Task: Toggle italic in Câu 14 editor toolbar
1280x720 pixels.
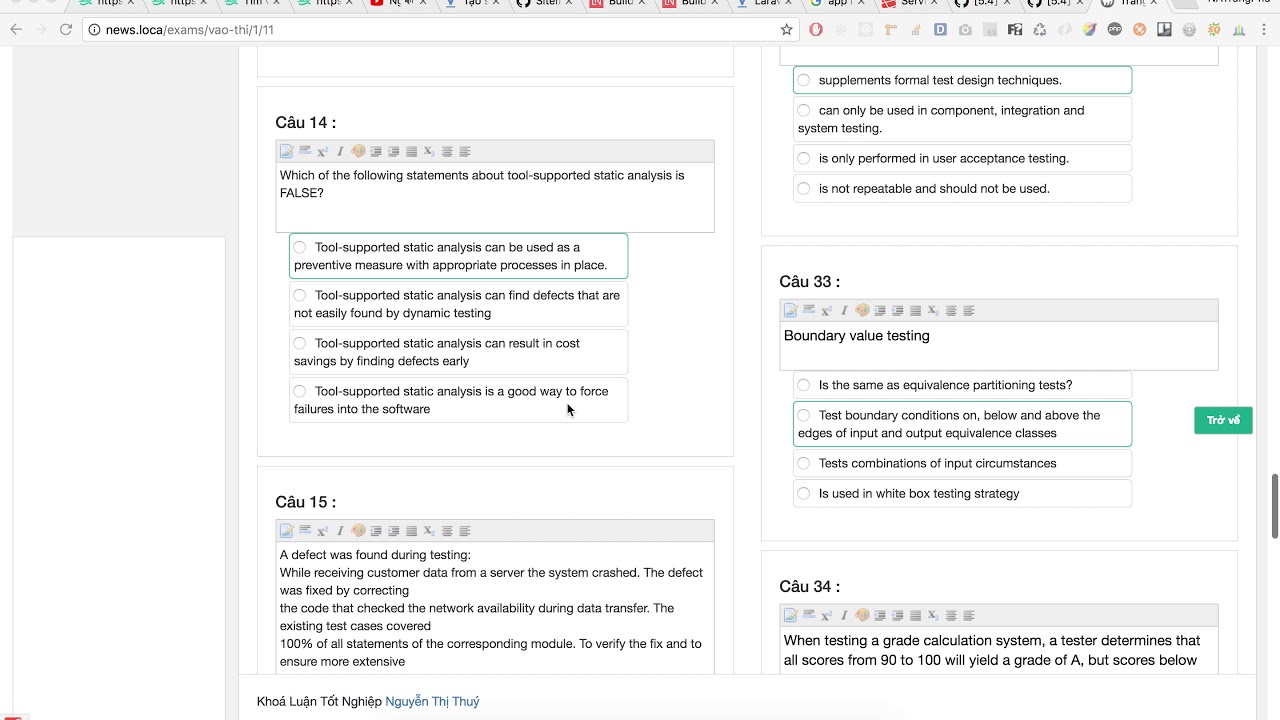Action: pos(340,152)
